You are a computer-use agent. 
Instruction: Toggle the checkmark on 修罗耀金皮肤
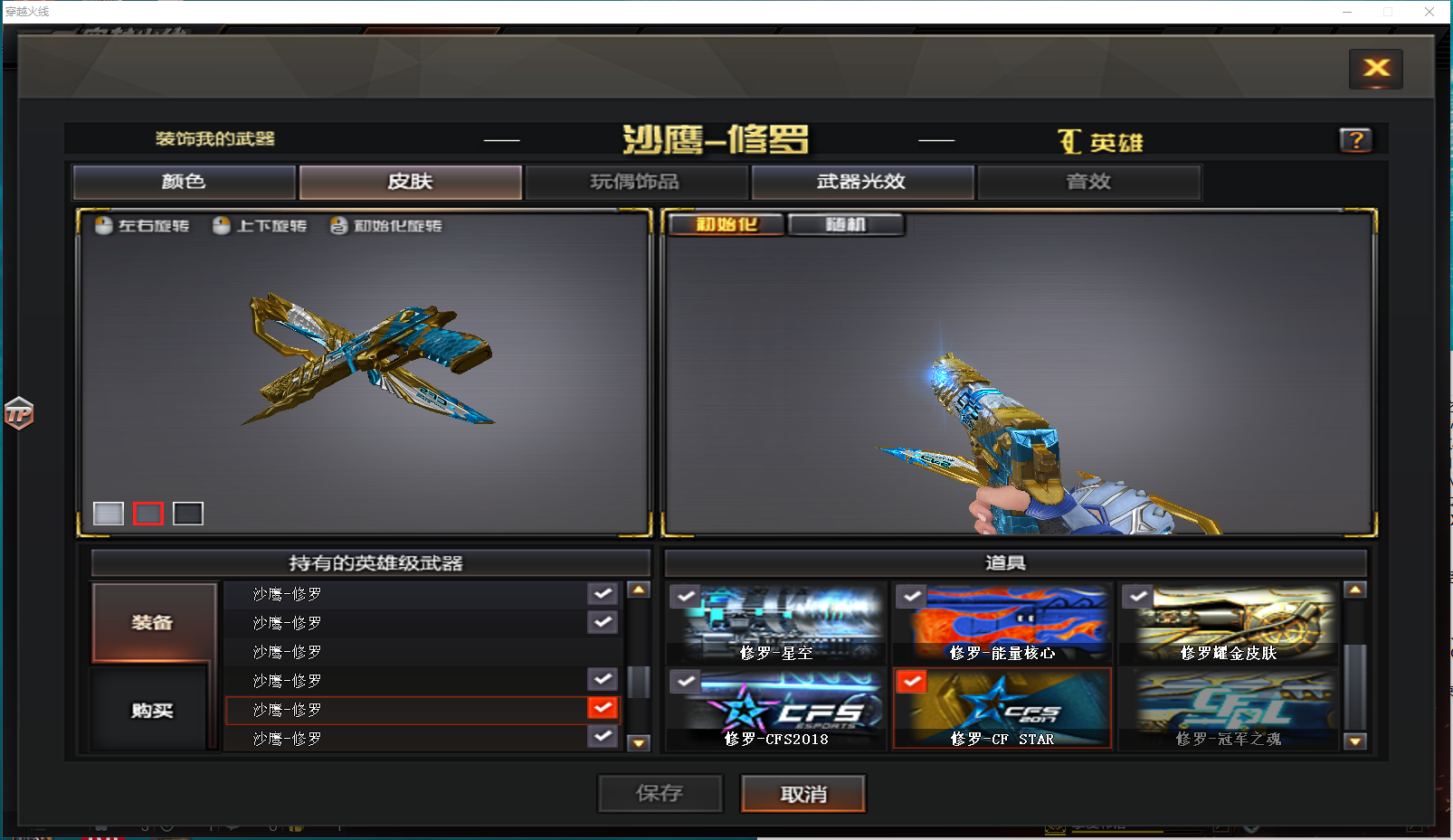coord(1138,596)
